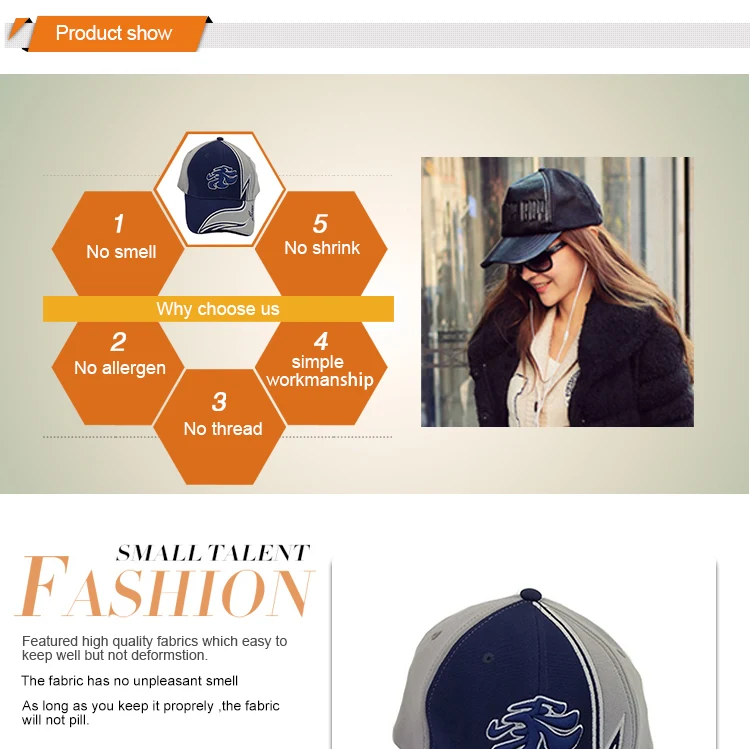
Task: Click the Product show banner label
Action: (x=113, y=33)
